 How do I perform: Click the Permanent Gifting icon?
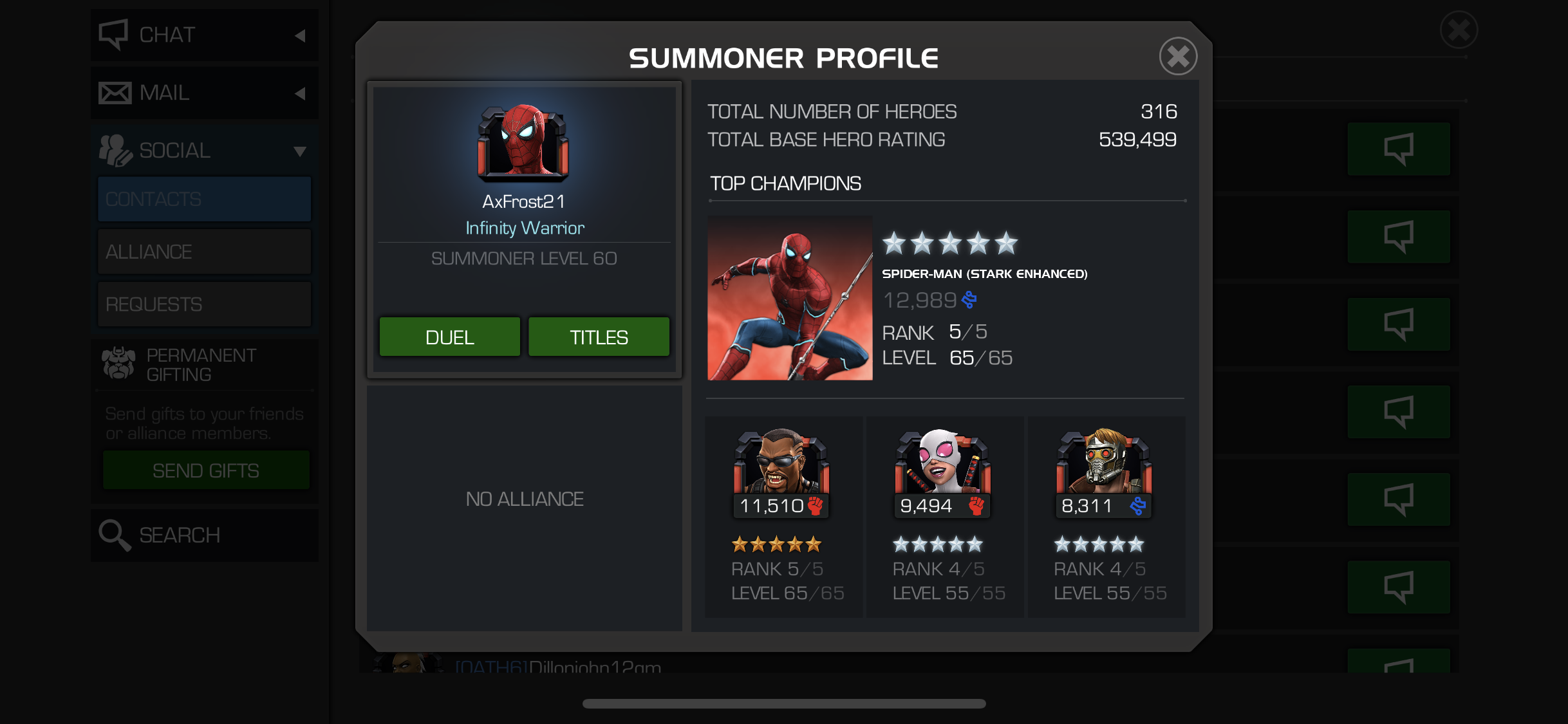(118, 364)
